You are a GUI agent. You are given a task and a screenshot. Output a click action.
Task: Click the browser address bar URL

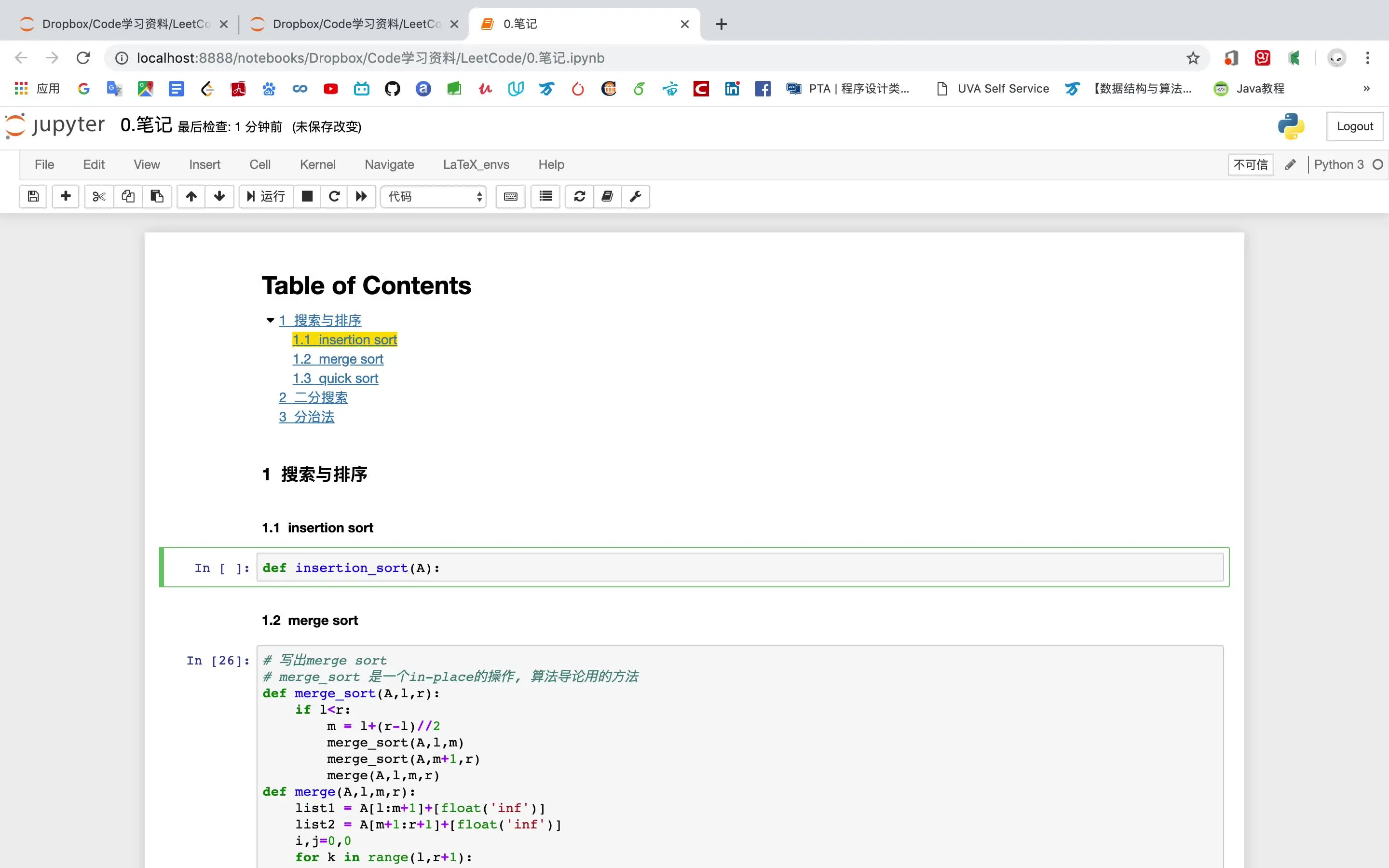pyautogui.click(x=370, y=58)
